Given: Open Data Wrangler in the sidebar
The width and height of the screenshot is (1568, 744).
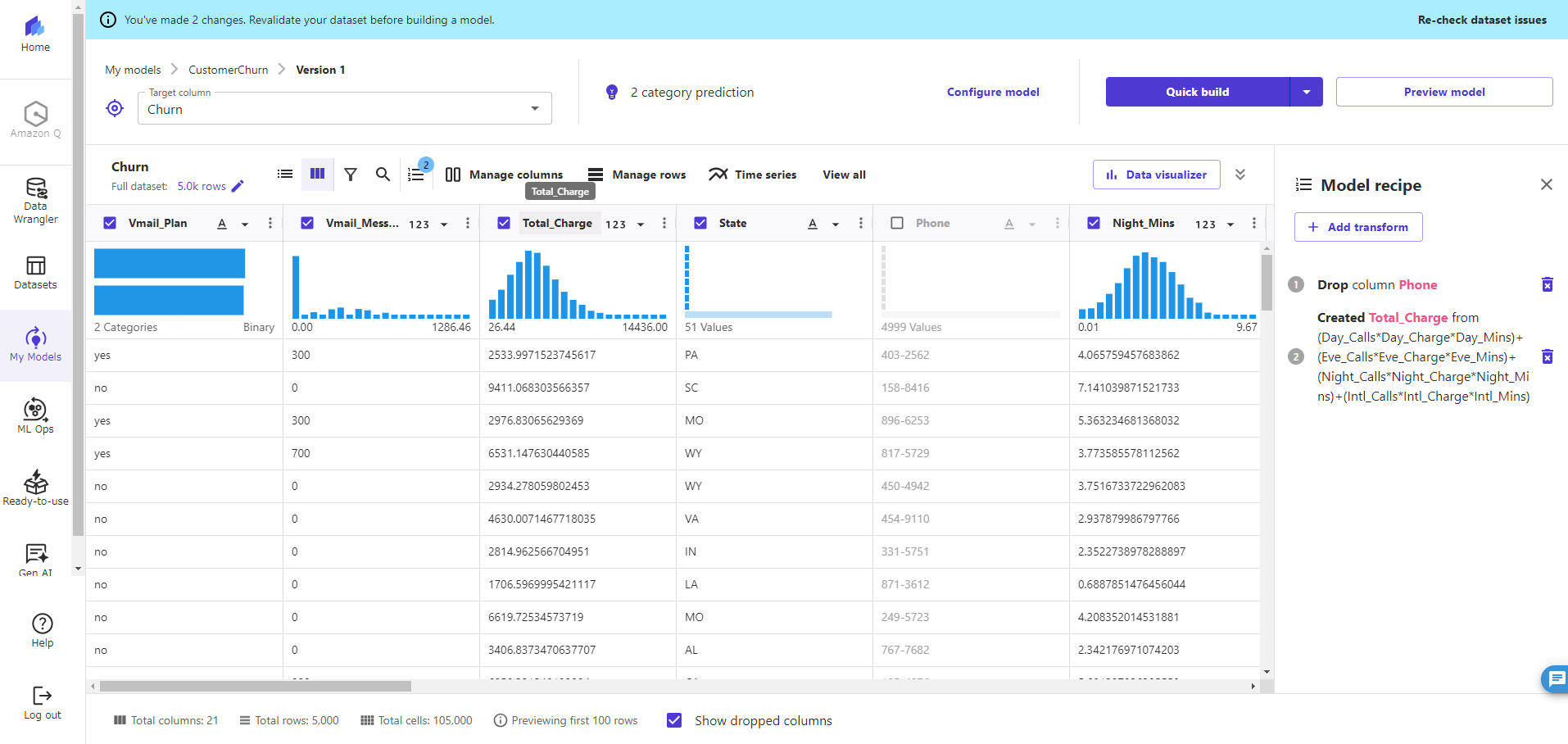Looking at the screenshot, I should (35, 200).
